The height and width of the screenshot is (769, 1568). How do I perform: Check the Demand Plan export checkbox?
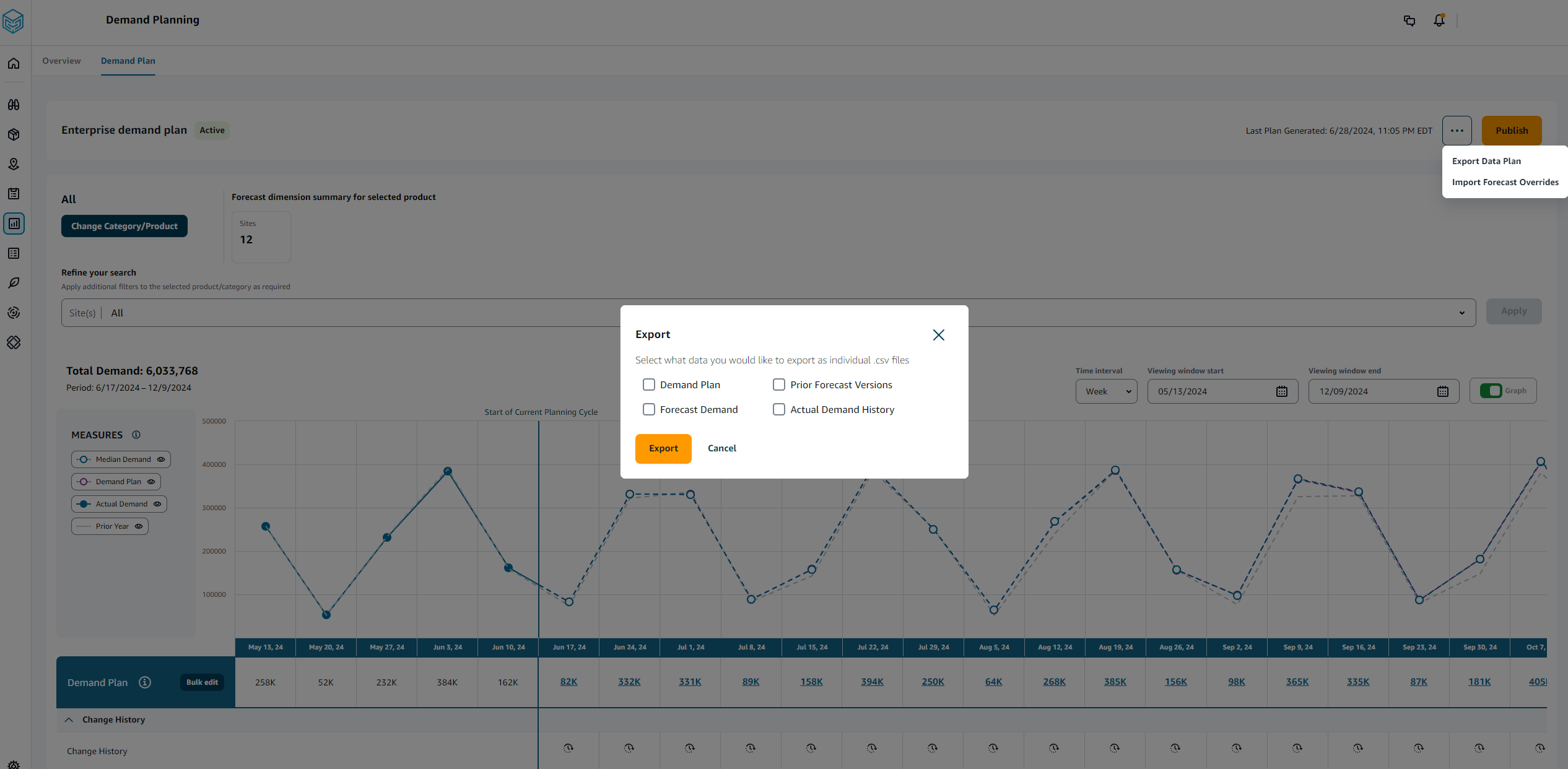click(x=649, y=384)
